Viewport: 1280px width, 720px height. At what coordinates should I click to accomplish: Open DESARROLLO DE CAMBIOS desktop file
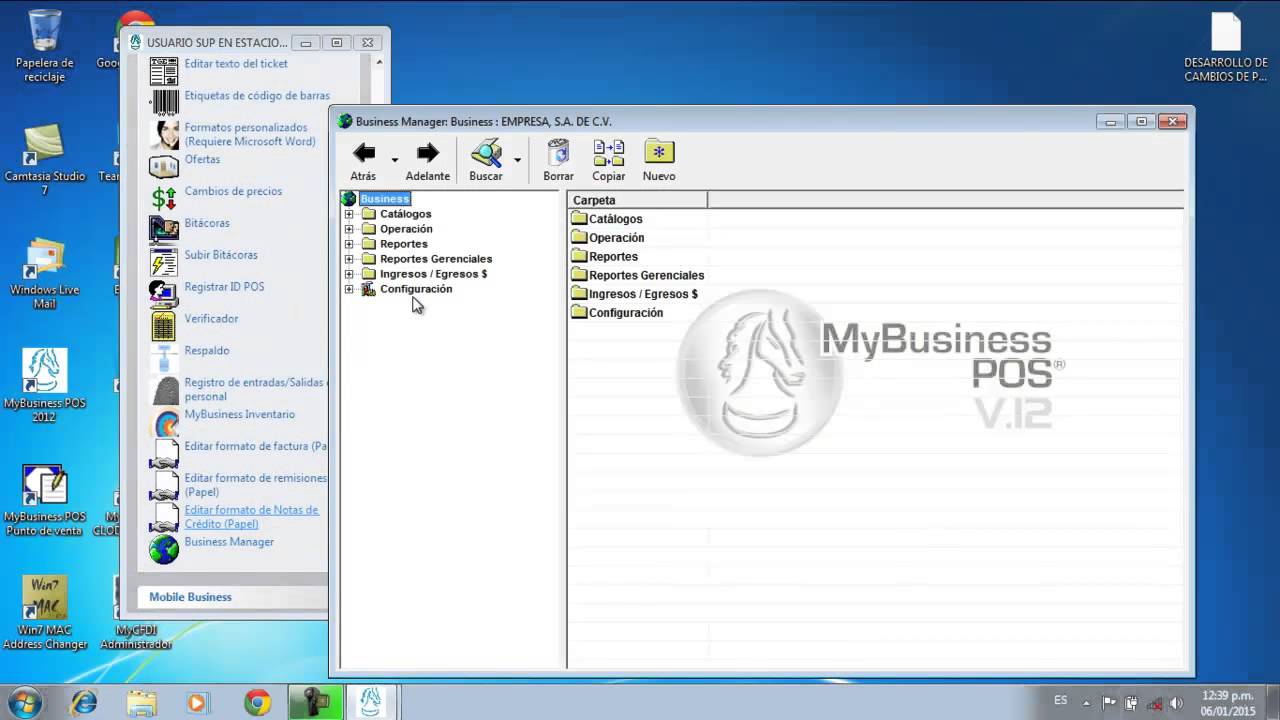pyautogui.click(x=1225, y=47)
